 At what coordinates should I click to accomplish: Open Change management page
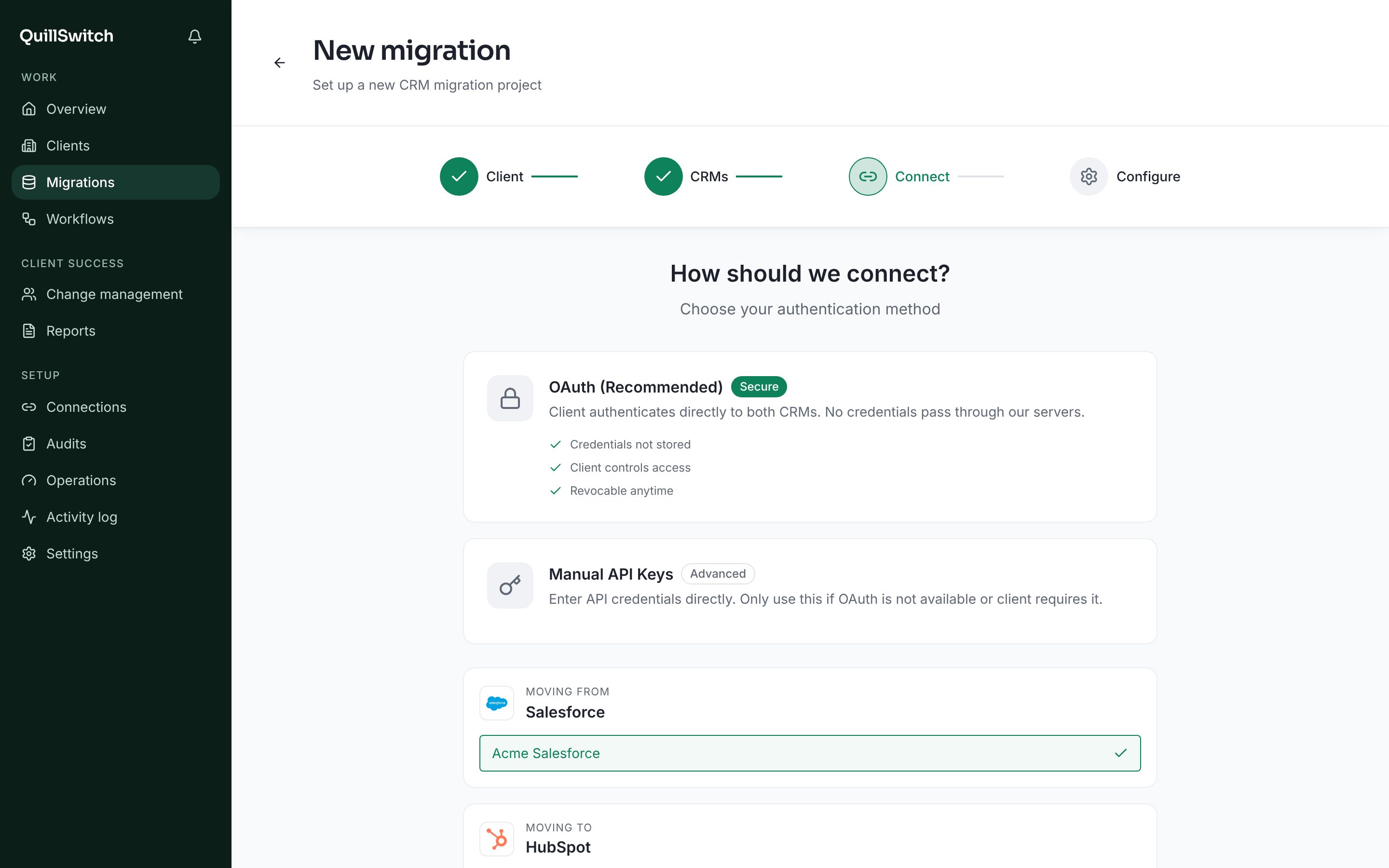pos(115,295)
